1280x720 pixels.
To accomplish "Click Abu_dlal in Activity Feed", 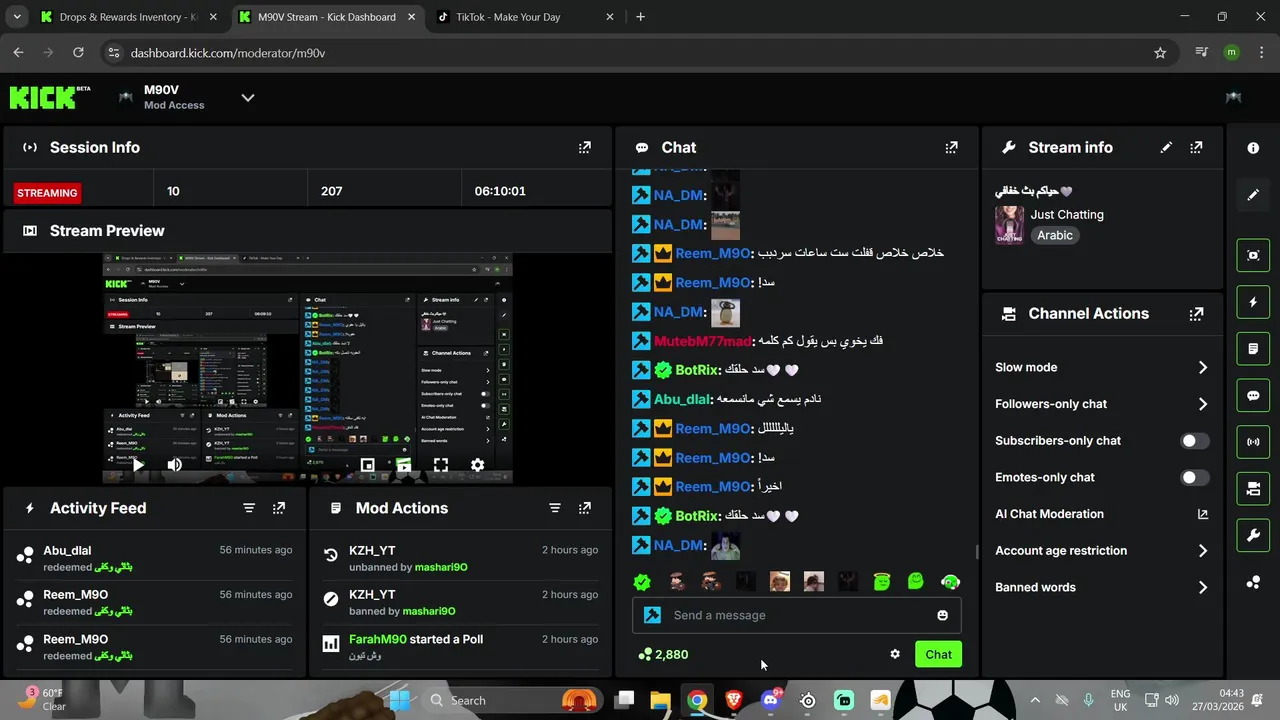I will (67, 550).
